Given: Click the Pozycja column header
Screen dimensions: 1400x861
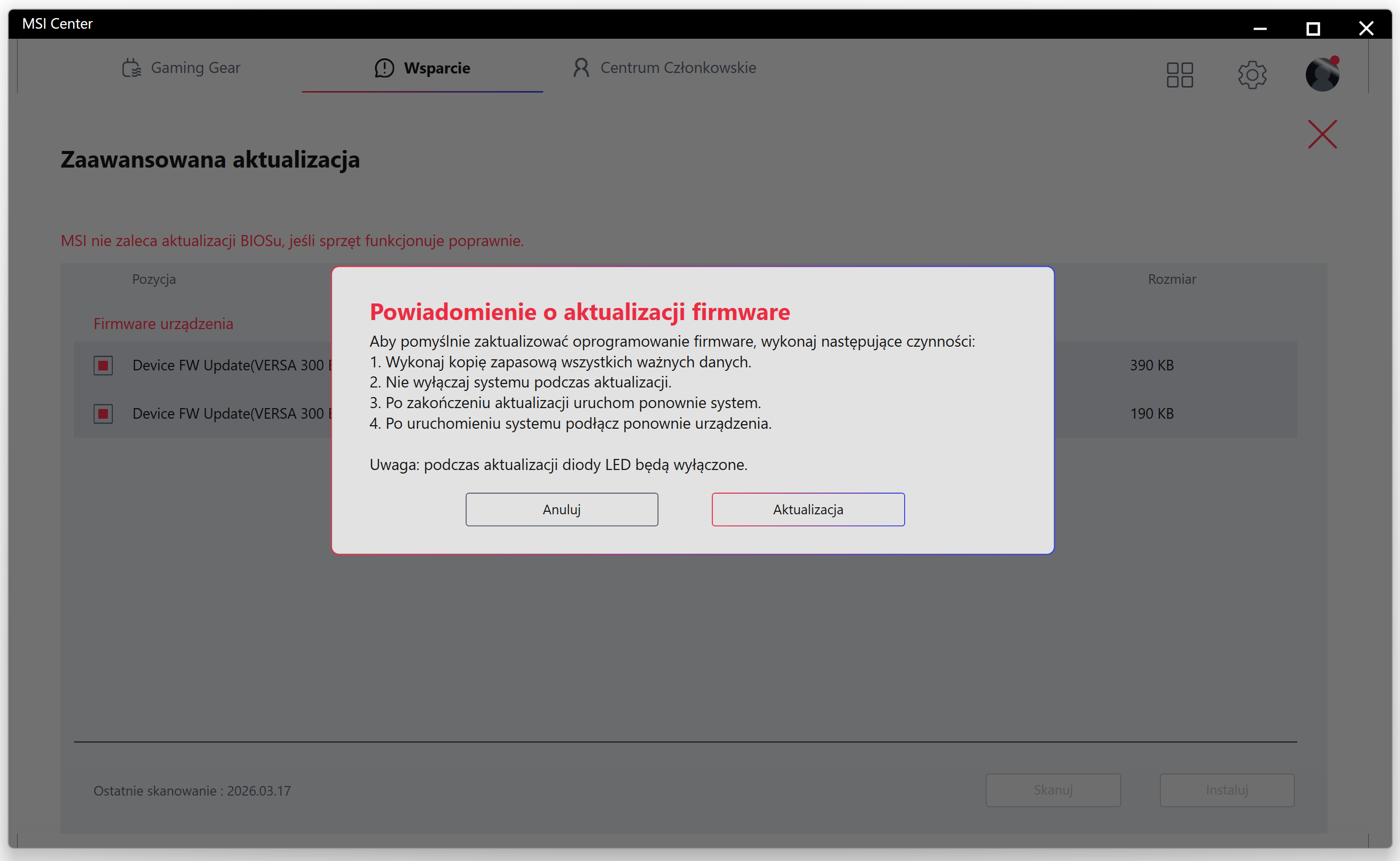Looking at the screenshot, I should coord(154,279).
